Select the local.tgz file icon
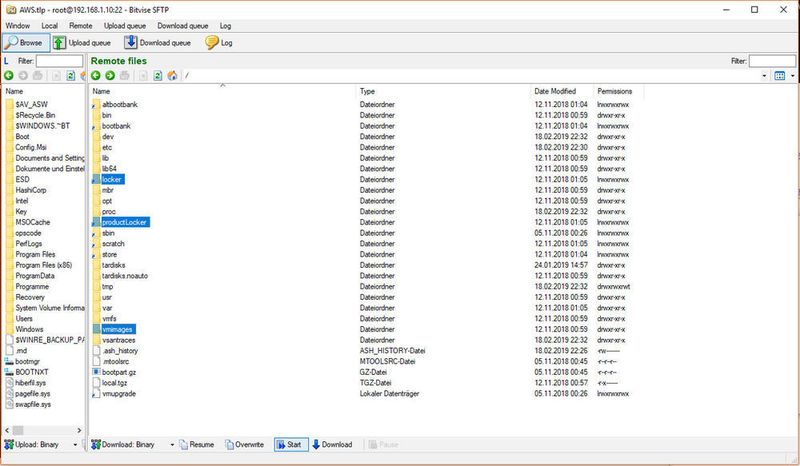Image resolution: width=800 pixels, height=466 pixels. pyautogui.click(x=96, y=383)
